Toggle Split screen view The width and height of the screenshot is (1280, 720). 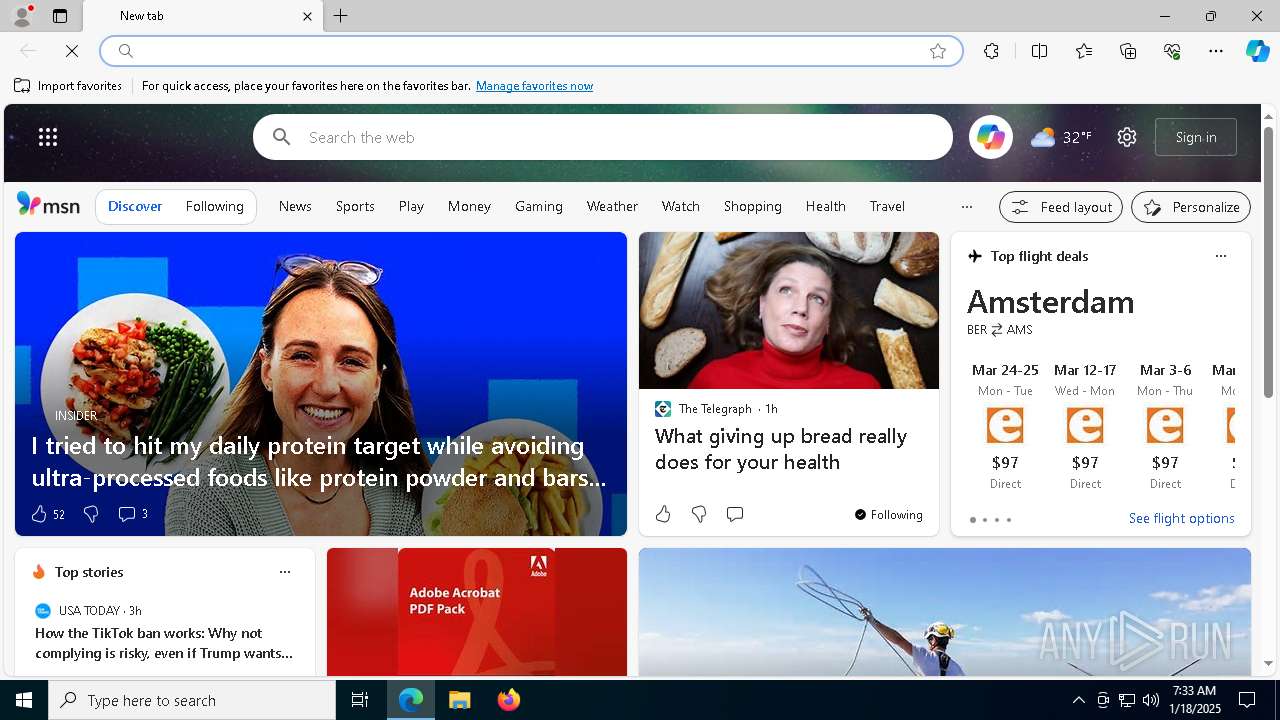tap(1039, 51)
